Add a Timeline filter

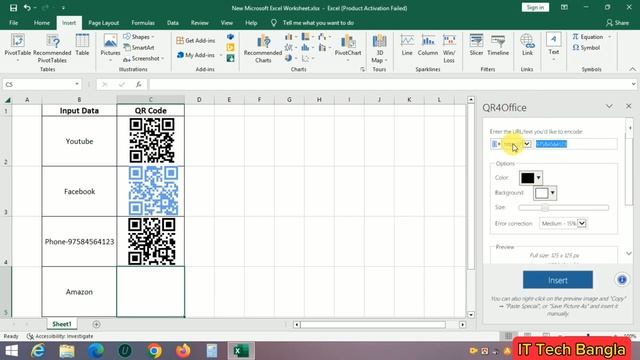[498, 45]
